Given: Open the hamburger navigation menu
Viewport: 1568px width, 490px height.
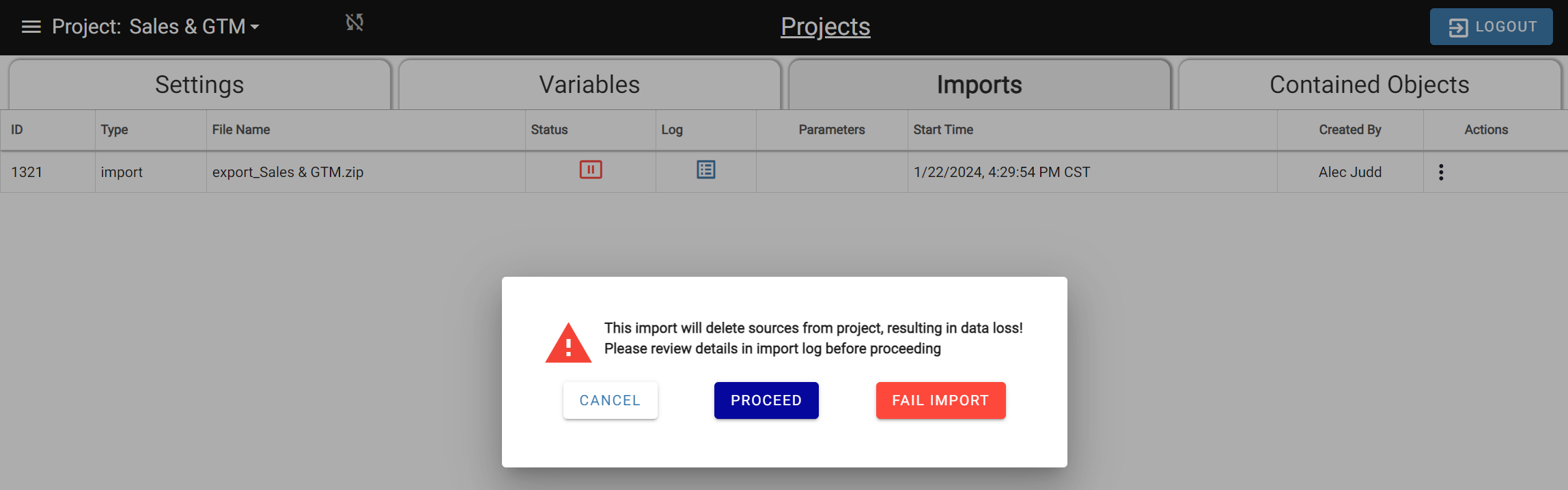Looking at the screenshot, I should [x=31, y=27].
